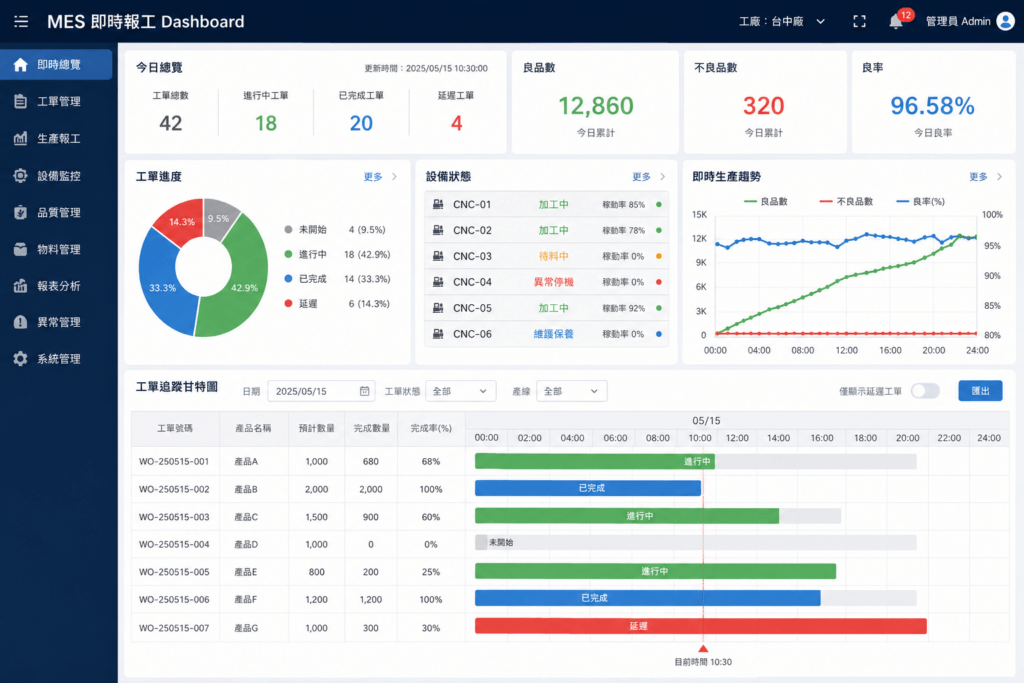Expand the 產線 全部 dropdown
Viewport: 1024px width, 683px height.
point(571,391)
